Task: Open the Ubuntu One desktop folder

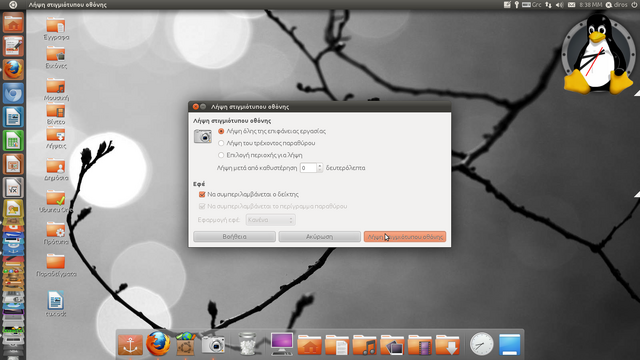Action: pyautogui.click(x=56, y=202)
